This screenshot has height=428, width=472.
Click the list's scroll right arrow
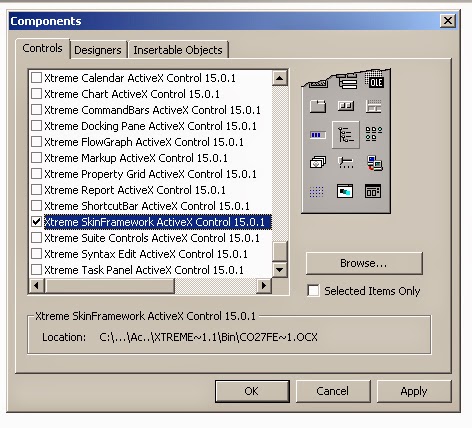click(x=264, y=285)
